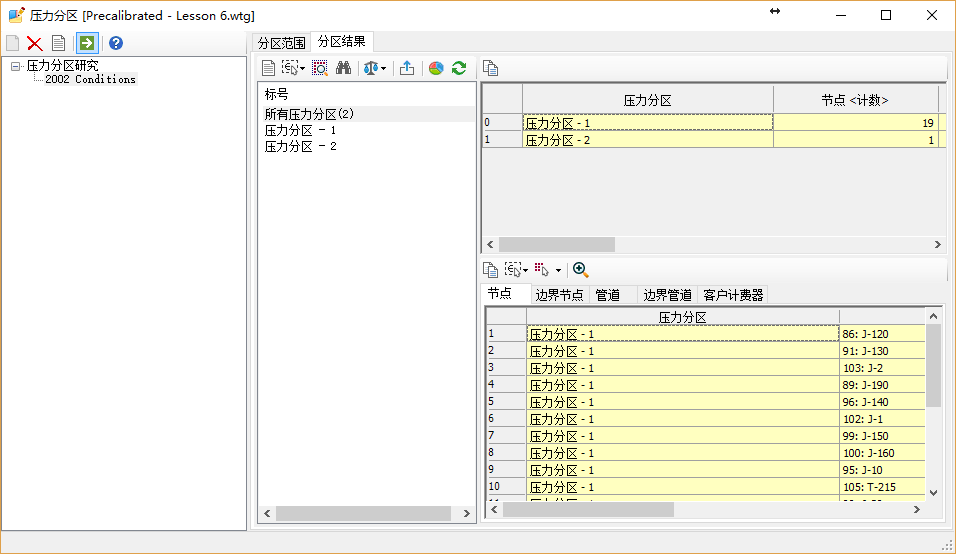Click the label list's horizontal scrollbar right arrow

pos(466,514)
